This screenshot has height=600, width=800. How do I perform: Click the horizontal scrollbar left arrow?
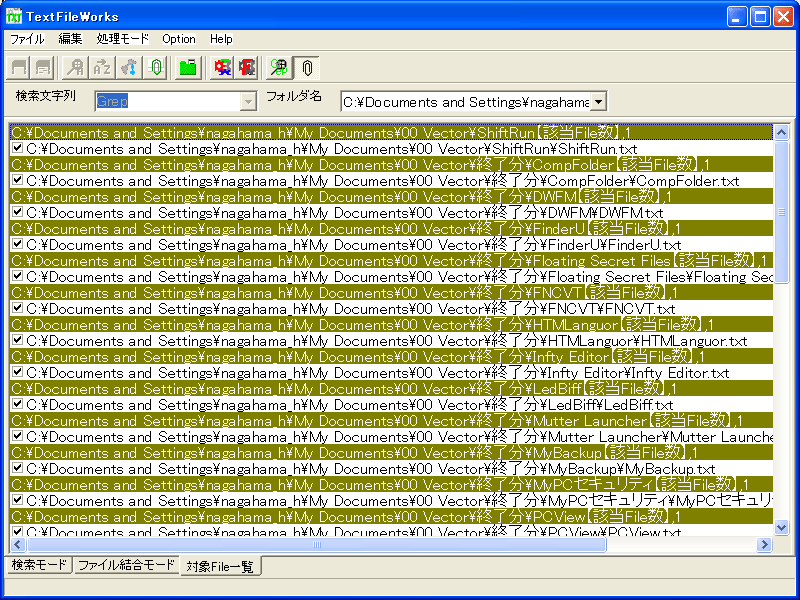pos(18,544)
